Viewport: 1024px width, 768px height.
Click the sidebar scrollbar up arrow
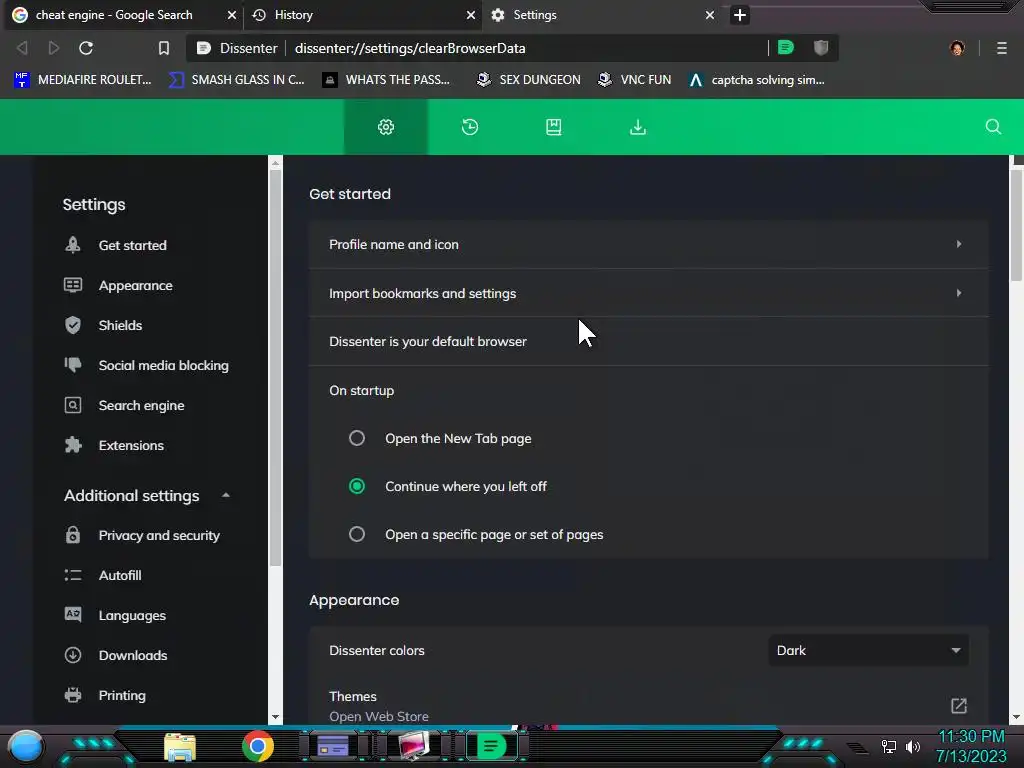coord(276,163)
